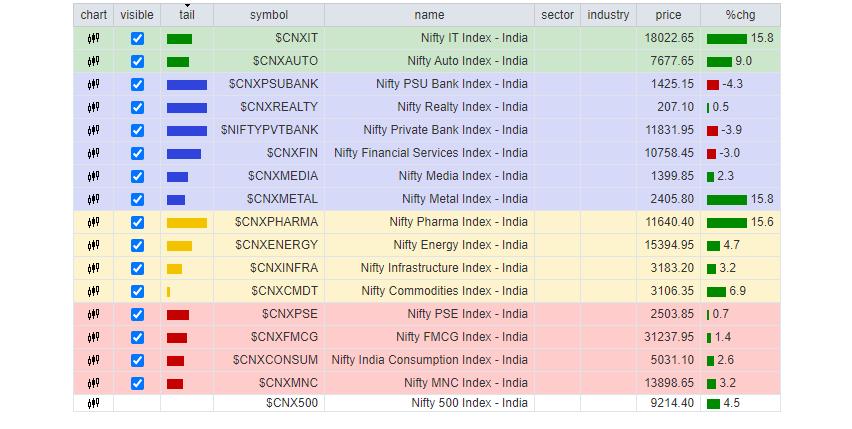
Task: Click chart icon for Nifty Realty Index
Action: coord(93,107)
